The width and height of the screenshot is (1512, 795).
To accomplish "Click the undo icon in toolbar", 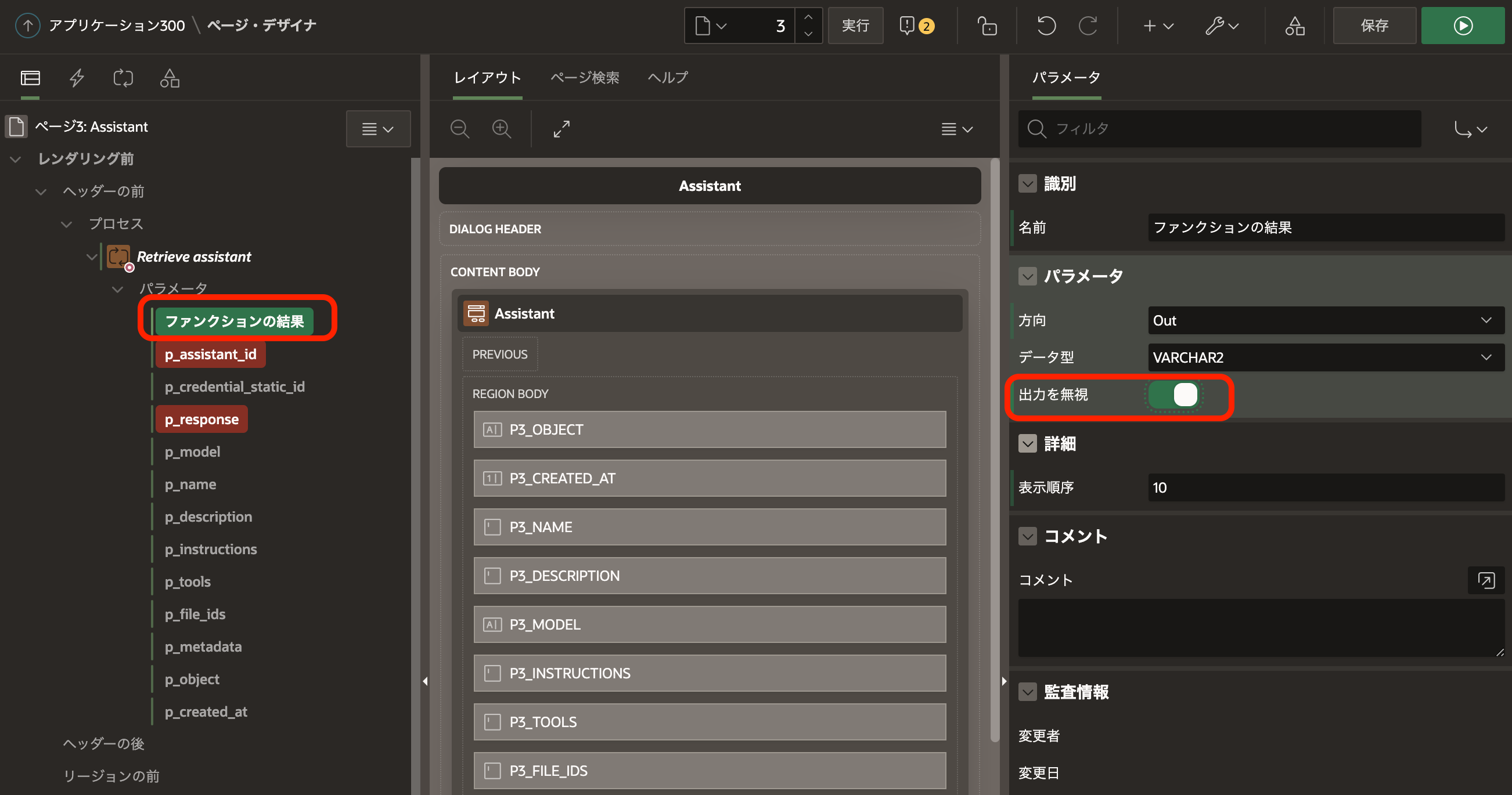I will [x=1046, y=26].
